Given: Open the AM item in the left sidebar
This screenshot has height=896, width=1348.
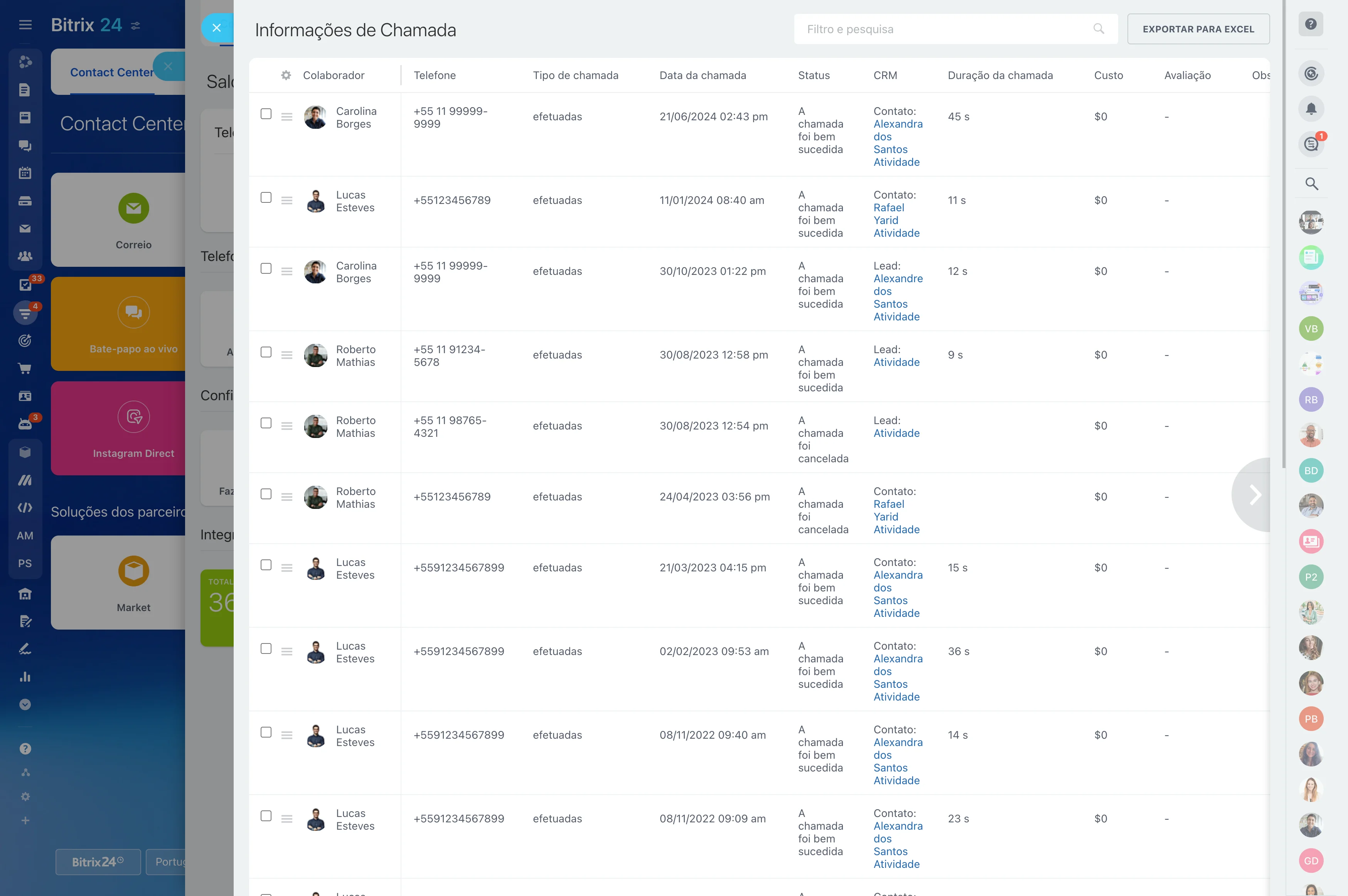Looking at the screenshot, I should pos(25,536).
